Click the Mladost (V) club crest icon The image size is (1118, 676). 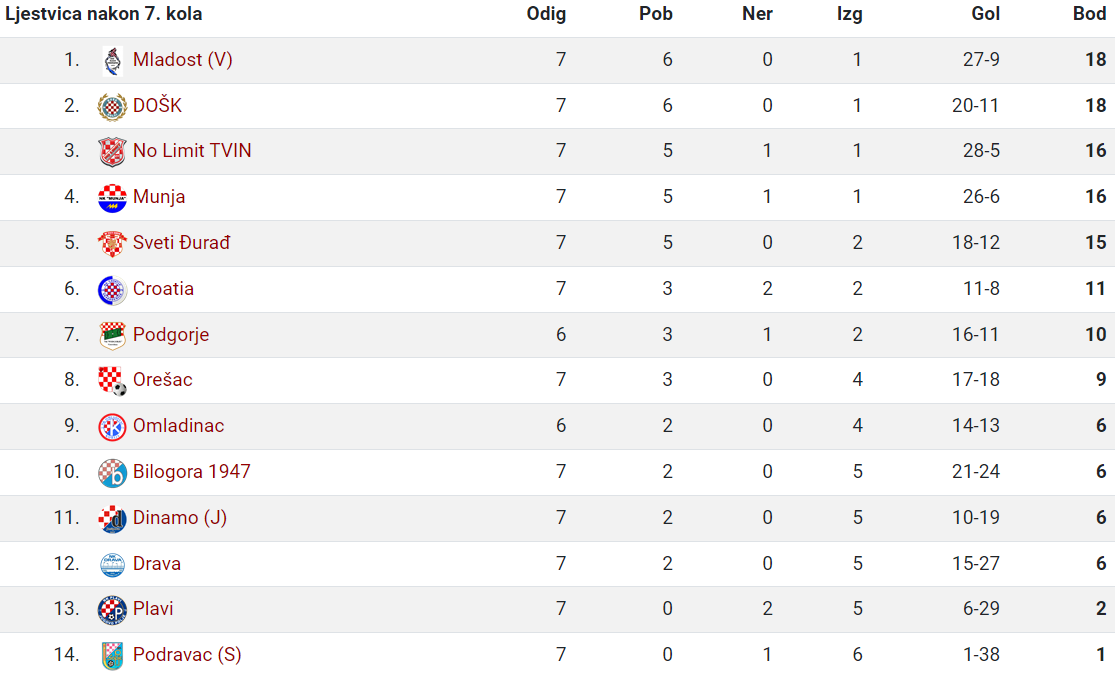(112, 61)
